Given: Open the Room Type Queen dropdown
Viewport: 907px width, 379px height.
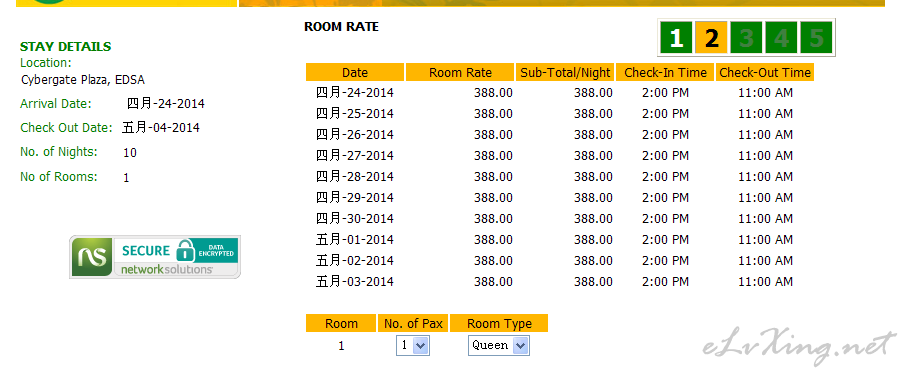Looking at the screenshot, I should (x=499, y=346).
